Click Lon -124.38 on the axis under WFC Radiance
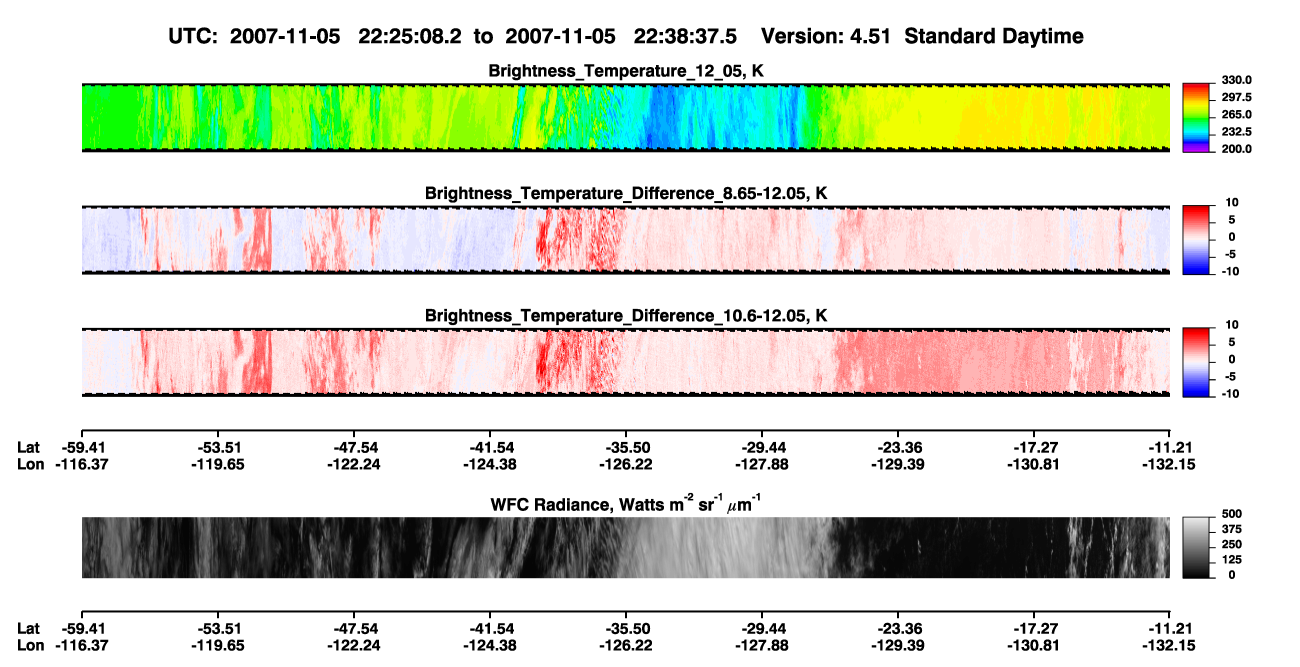 point(489,644)
